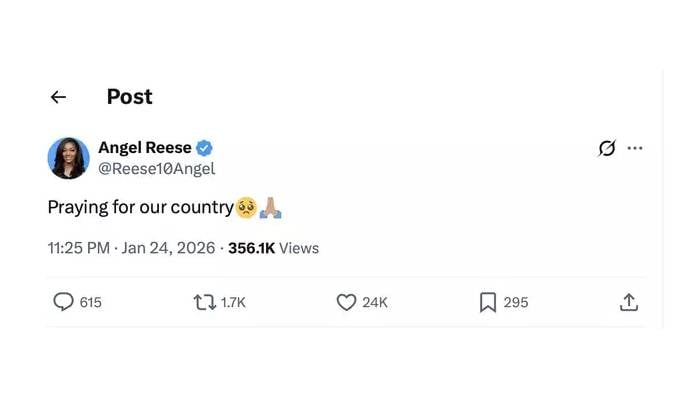Image resolution: width=700 pixels, height=400 pixels.
Task: Click the 1.7K reposts count
Action: click(232, 302)
